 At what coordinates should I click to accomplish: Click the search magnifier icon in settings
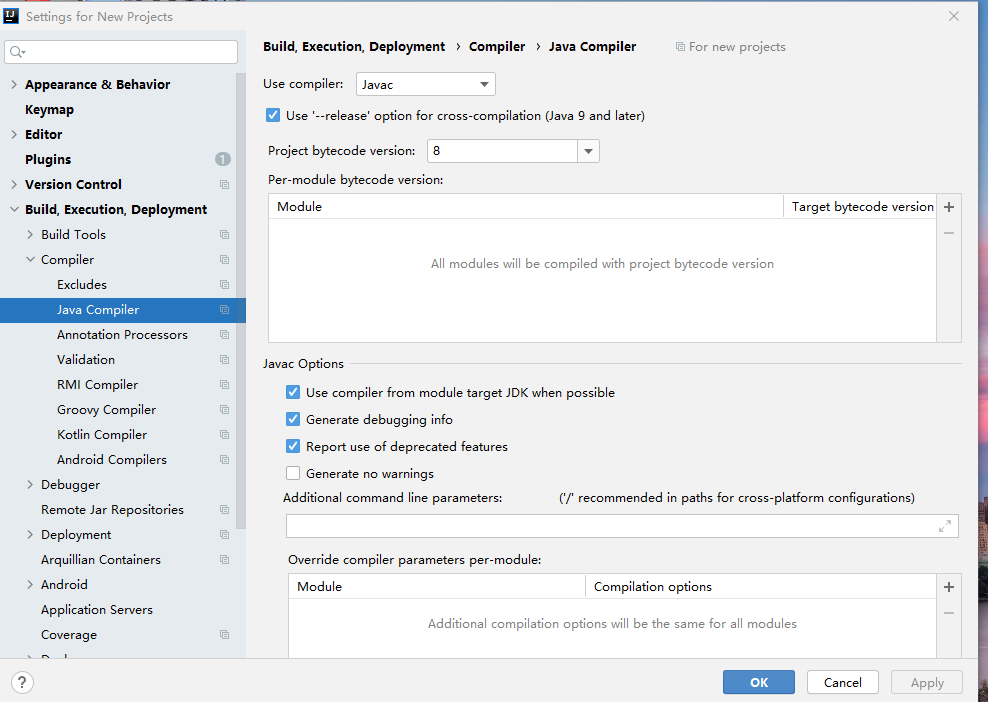tap(16, 52)
